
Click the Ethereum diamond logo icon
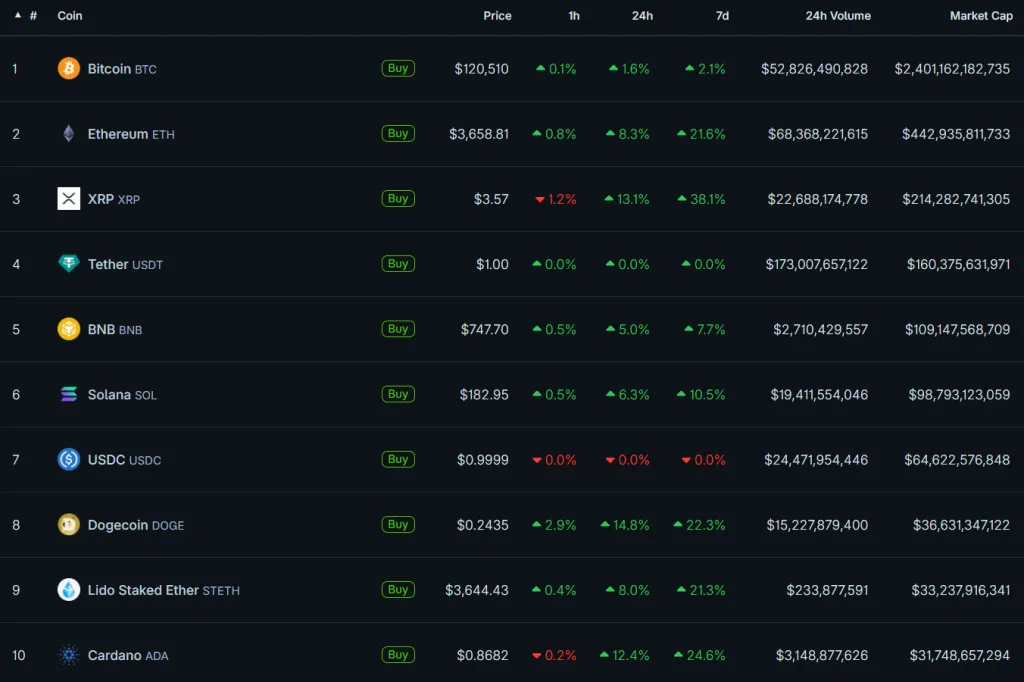68,134
